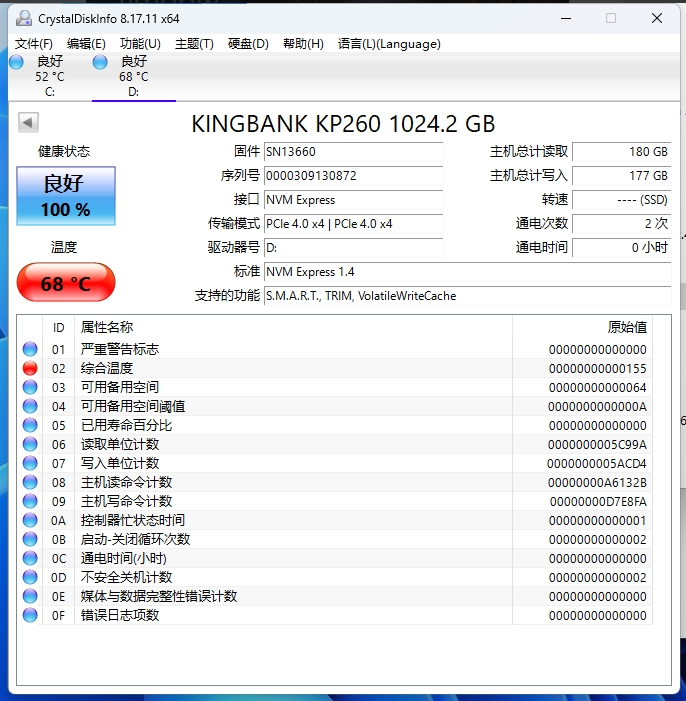Click raw value 00000000A6132B

tap(597, 482)
